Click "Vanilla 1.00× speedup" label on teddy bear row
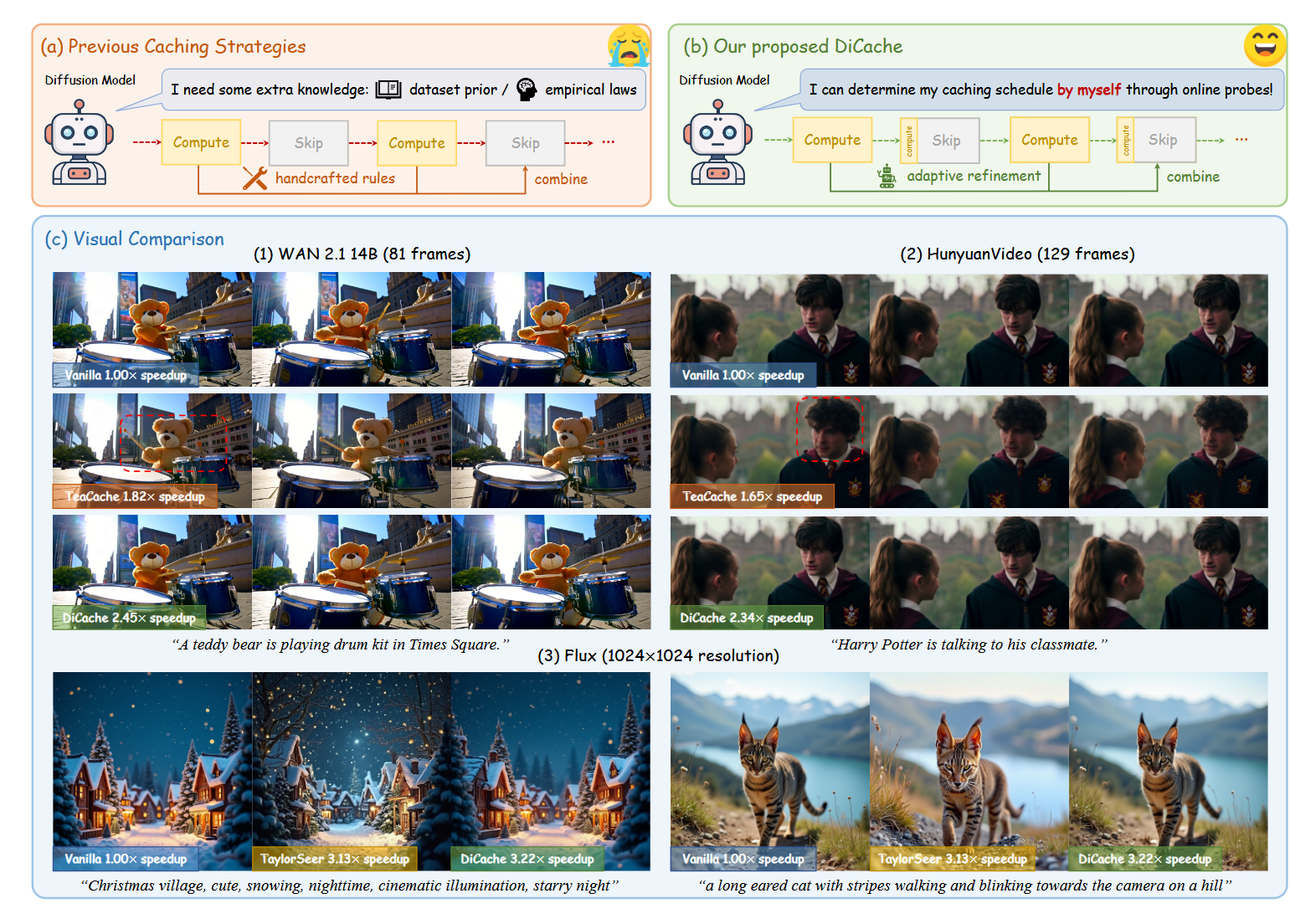 coord(126,375)
